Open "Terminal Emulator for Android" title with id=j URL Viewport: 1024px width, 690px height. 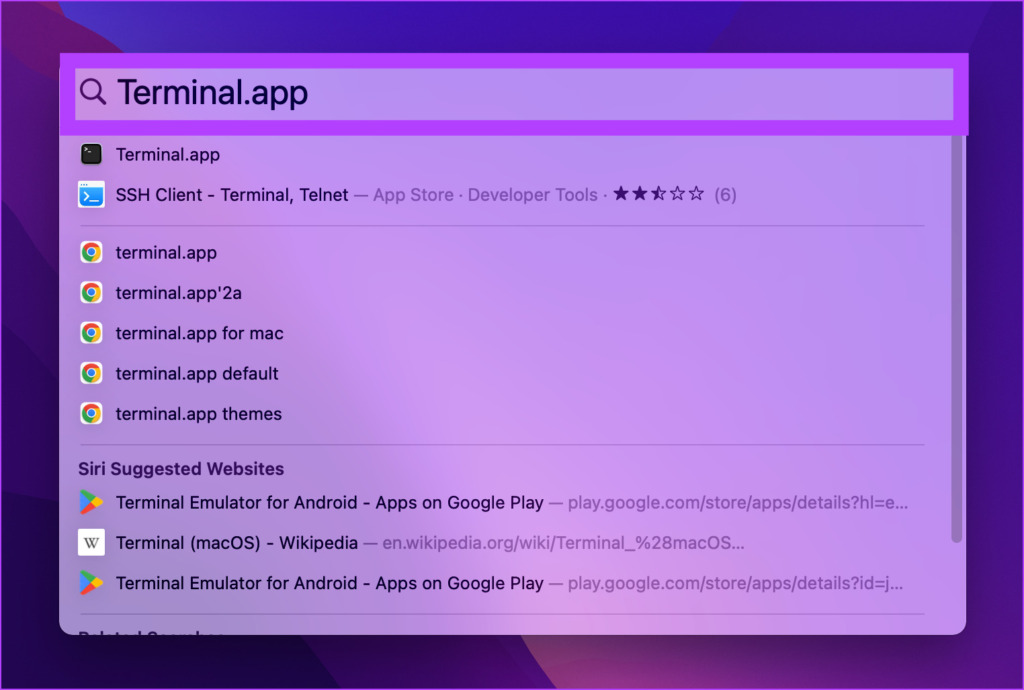pyautogui.click(x=330, y=583)
